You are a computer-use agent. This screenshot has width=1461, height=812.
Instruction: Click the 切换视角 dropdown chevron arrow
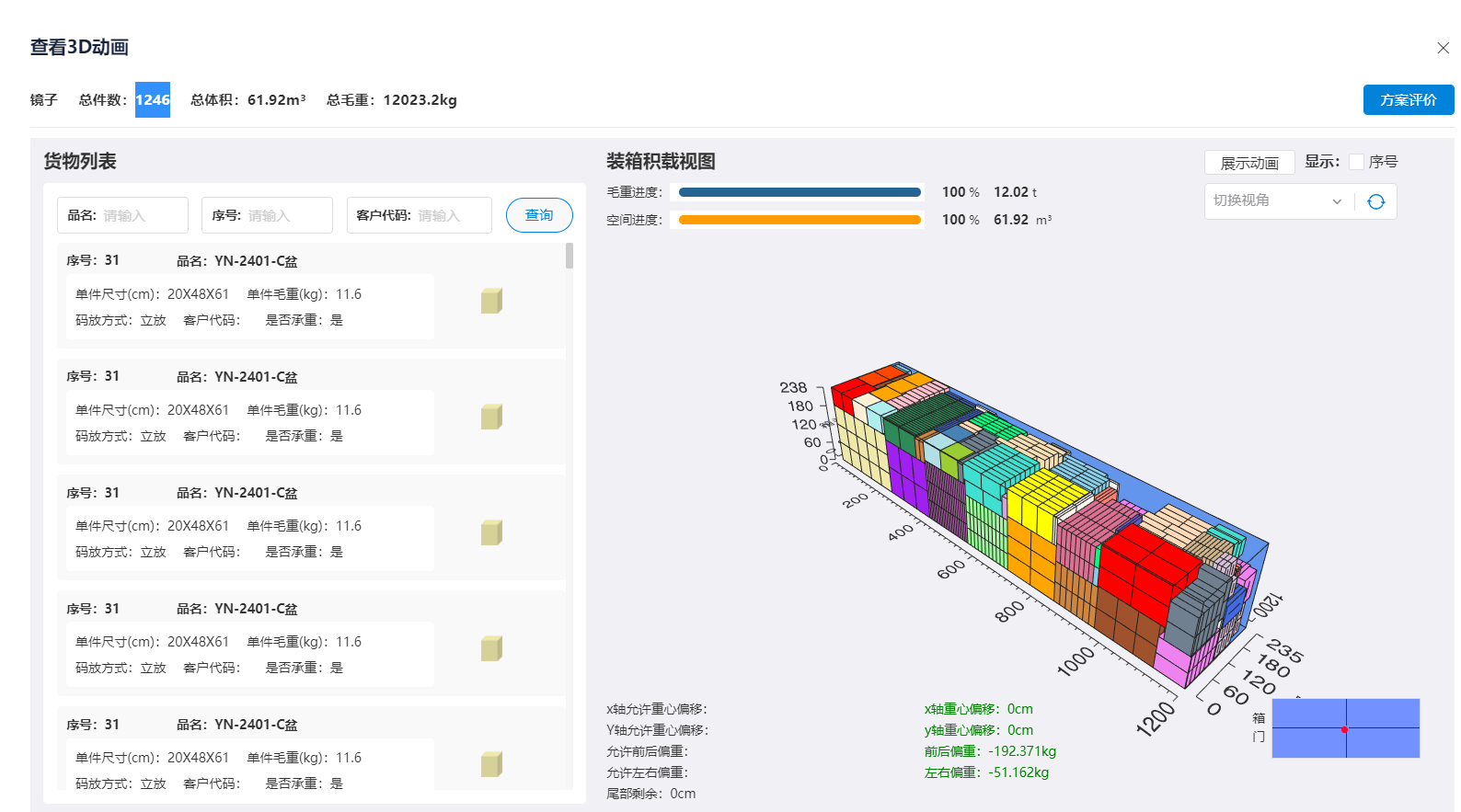pyautogui.click(x=1337, y=201)
